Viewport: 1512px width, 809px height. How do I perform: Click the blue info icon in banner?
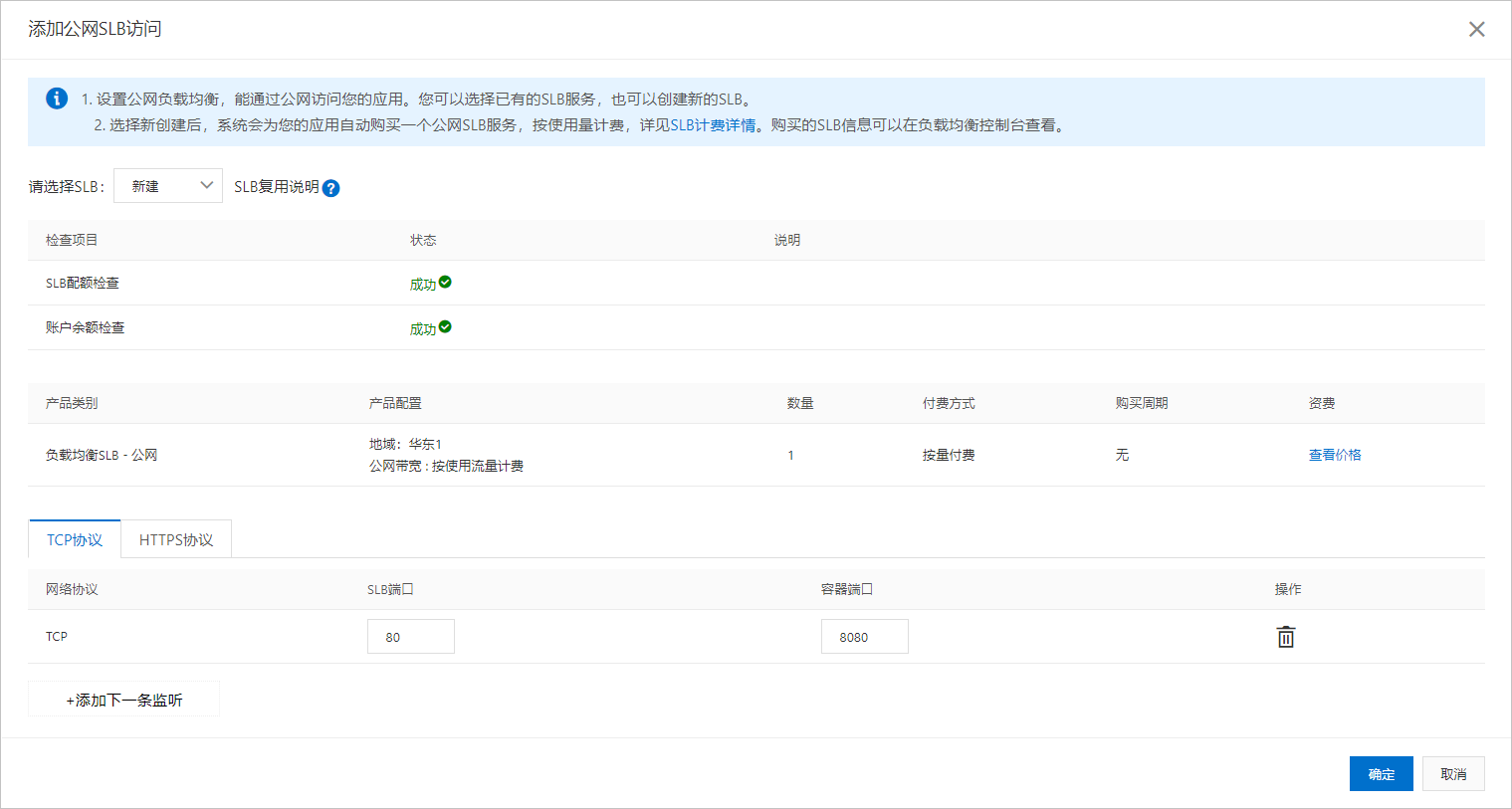(57, 99)
